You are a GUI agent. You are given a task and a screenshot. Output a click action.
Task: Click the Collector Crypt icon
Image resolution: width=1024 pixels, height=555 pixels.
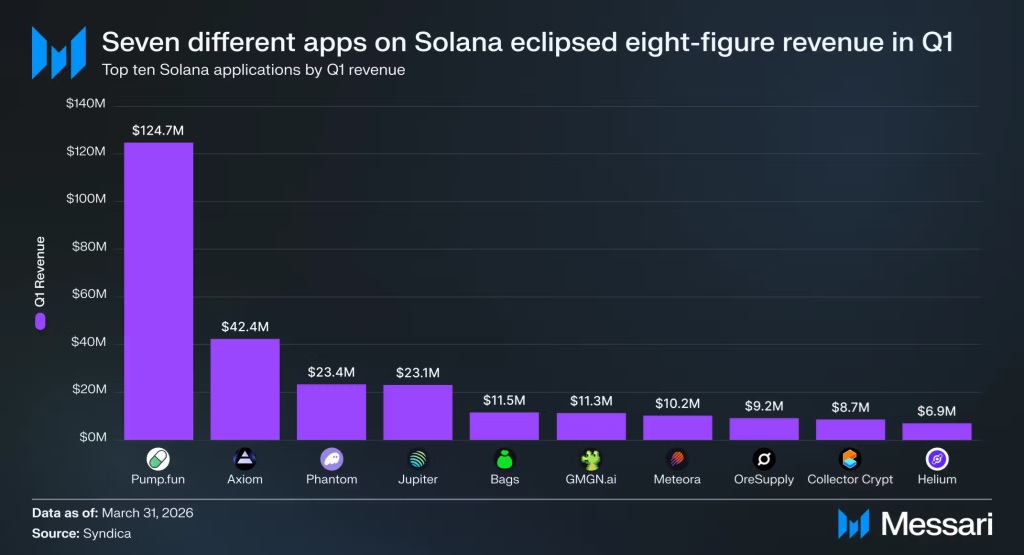click(850, 459)
